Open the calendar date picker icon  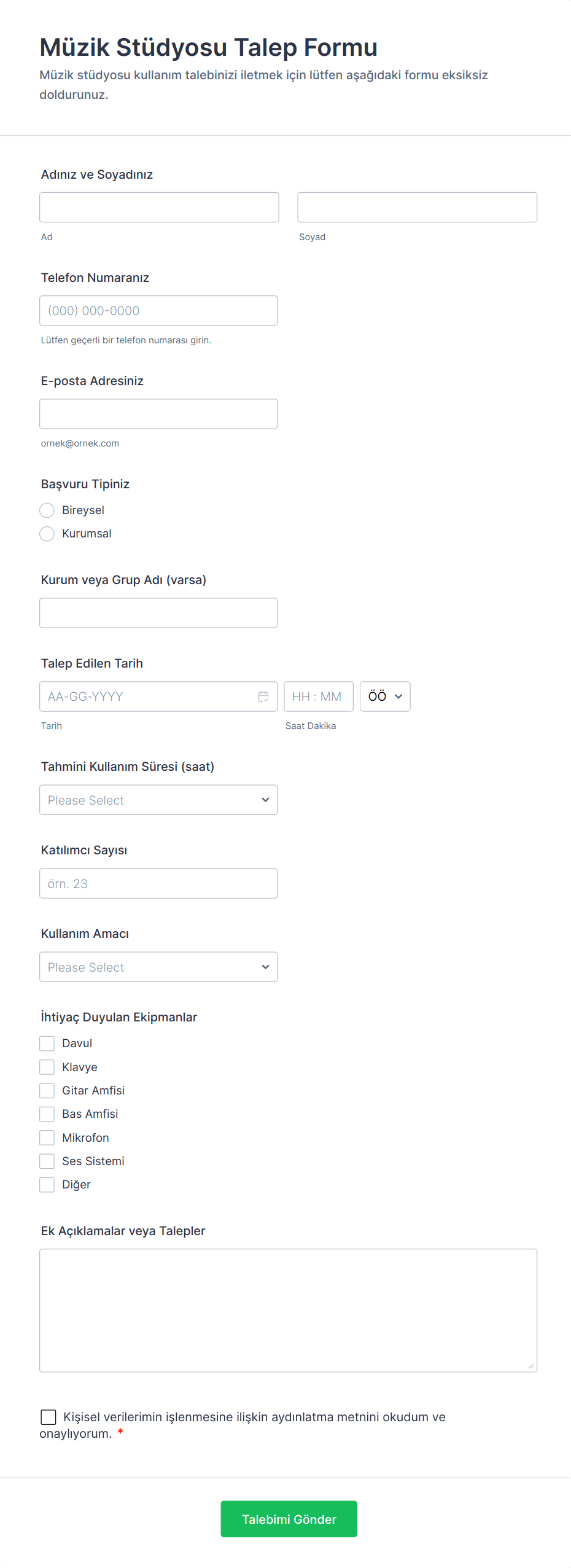tap(263, 696)
